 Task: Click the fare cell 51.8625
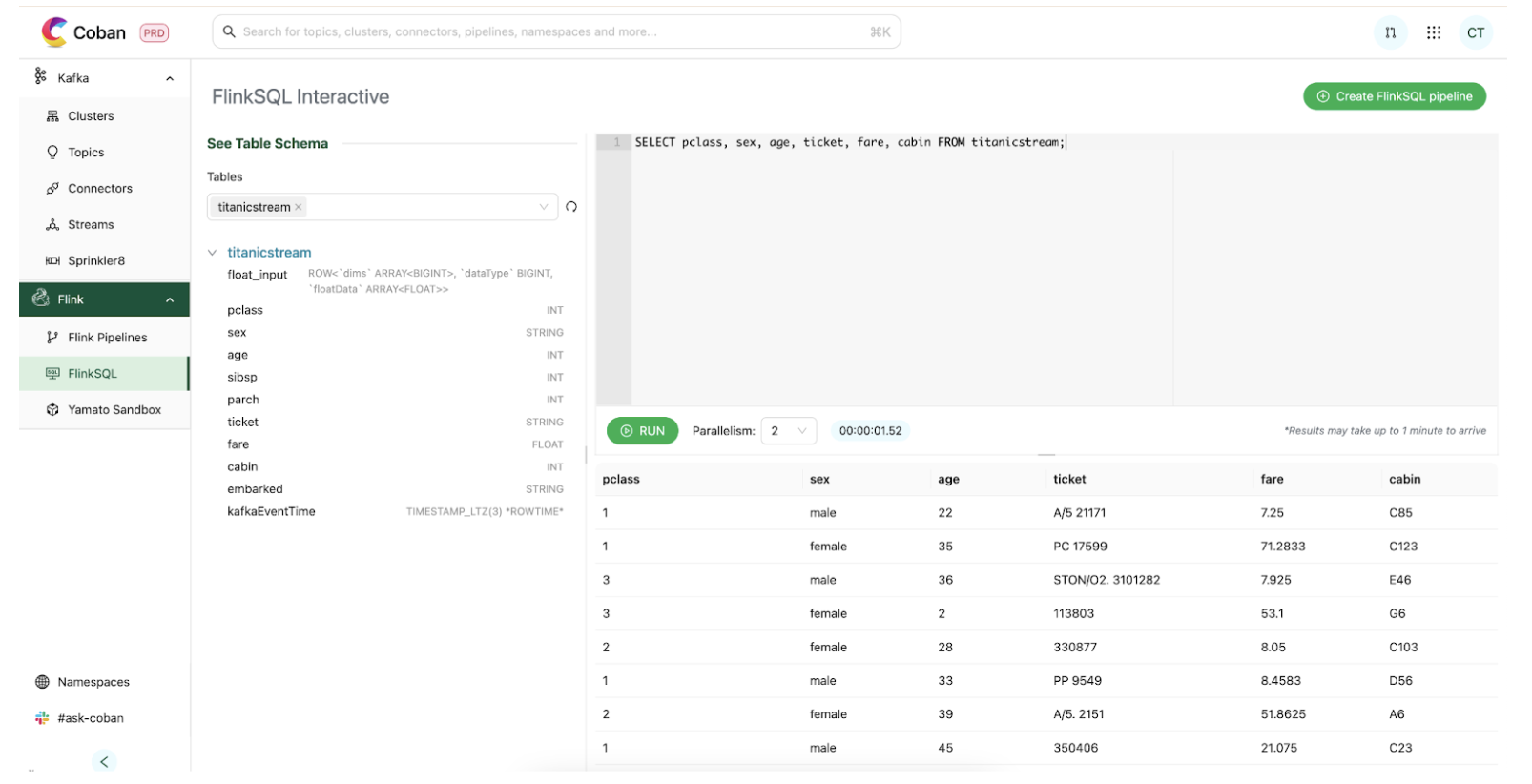click(1283, 714)
